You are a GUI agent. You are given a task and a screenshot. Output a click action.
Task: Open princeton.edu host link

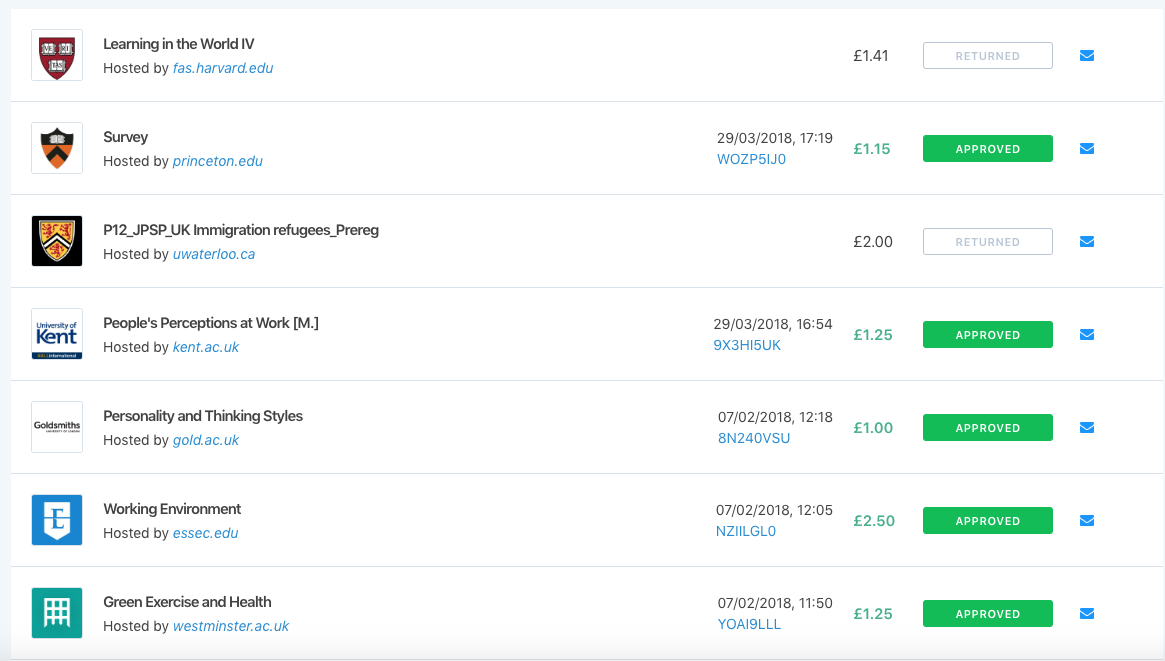[218, 161]
